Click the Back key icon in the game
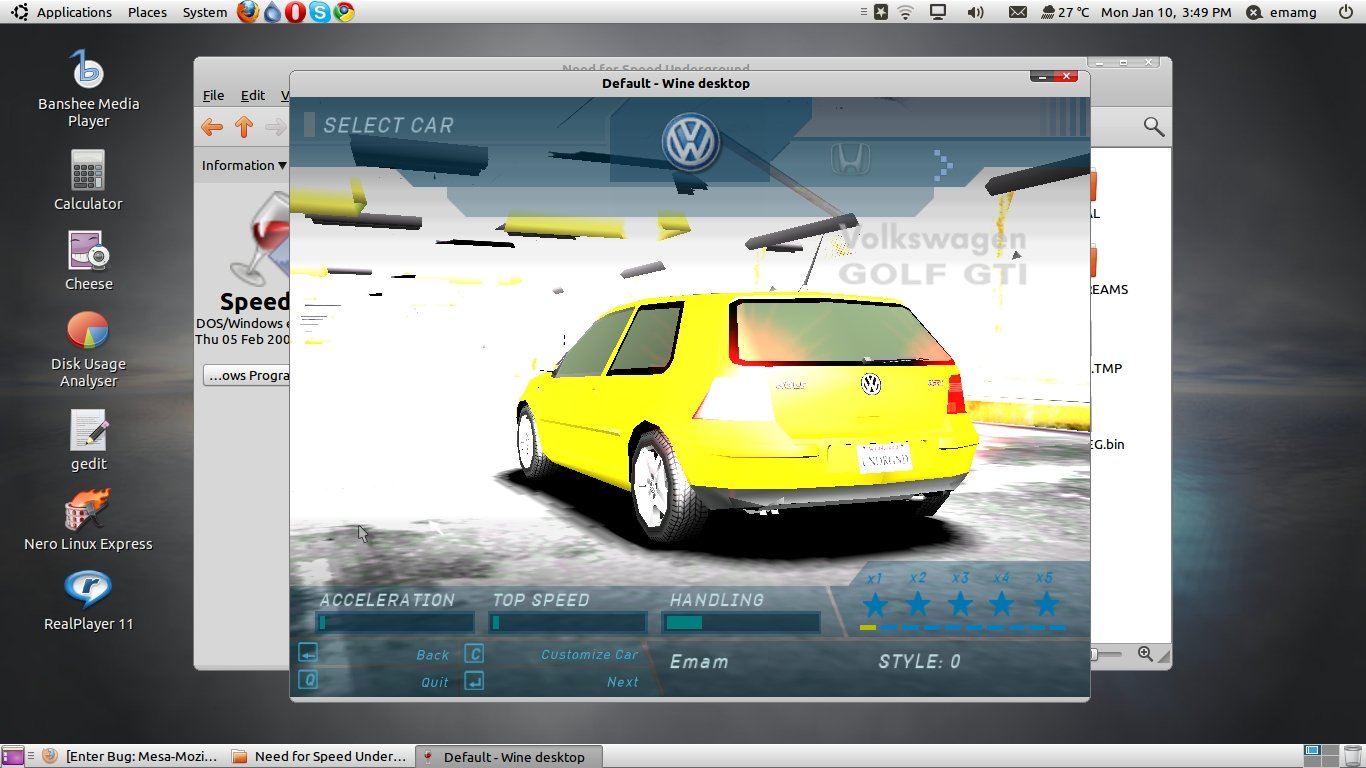 (x=308, y=654)
